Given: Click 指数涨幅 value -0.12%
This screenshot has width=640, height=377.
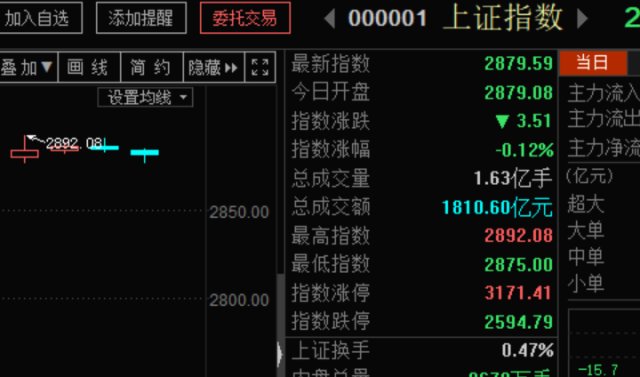Looking at the screenshot, I should click(x=524, y=150).
